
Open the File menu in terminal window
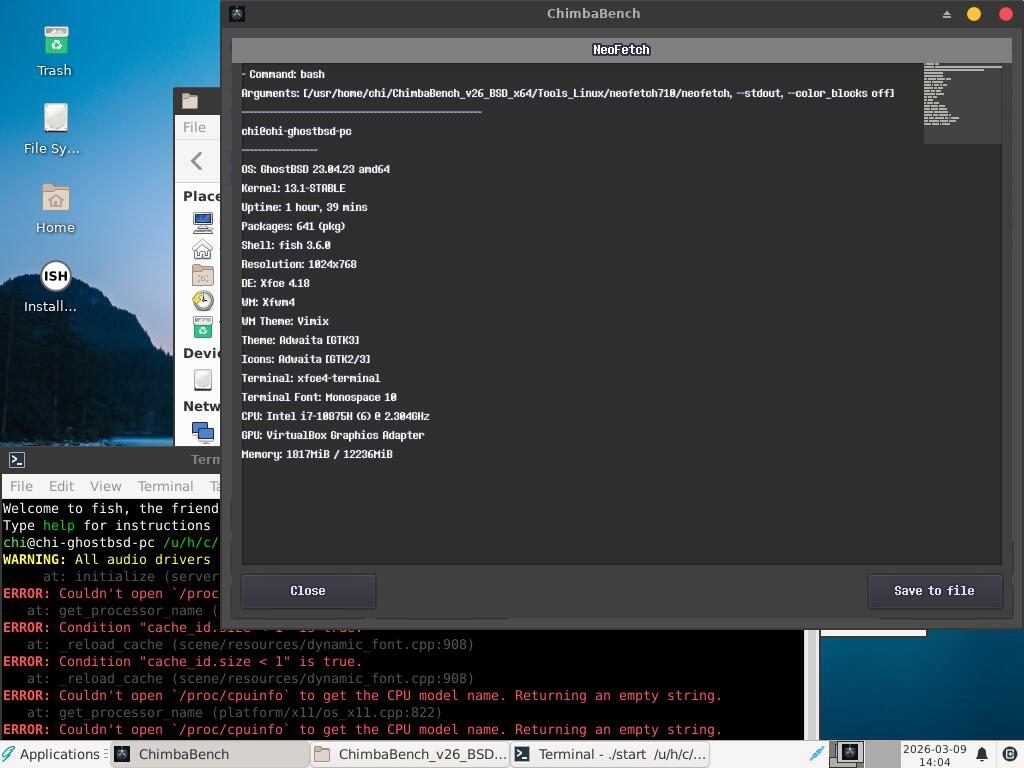(x=21, y=486)
